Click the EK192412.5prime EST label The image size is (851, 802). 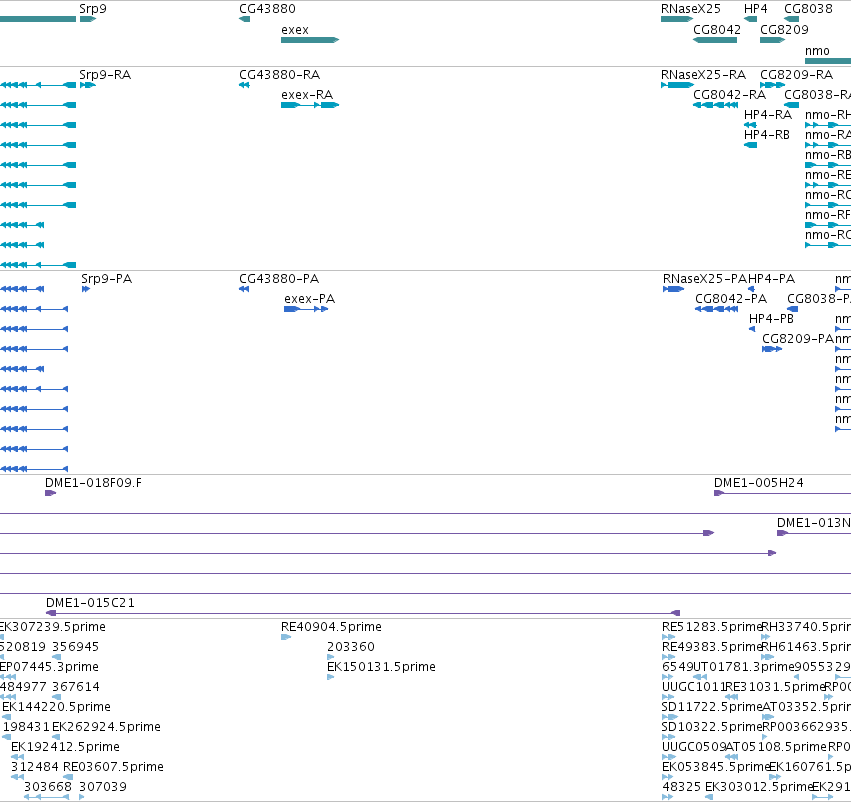coord(65,747)
